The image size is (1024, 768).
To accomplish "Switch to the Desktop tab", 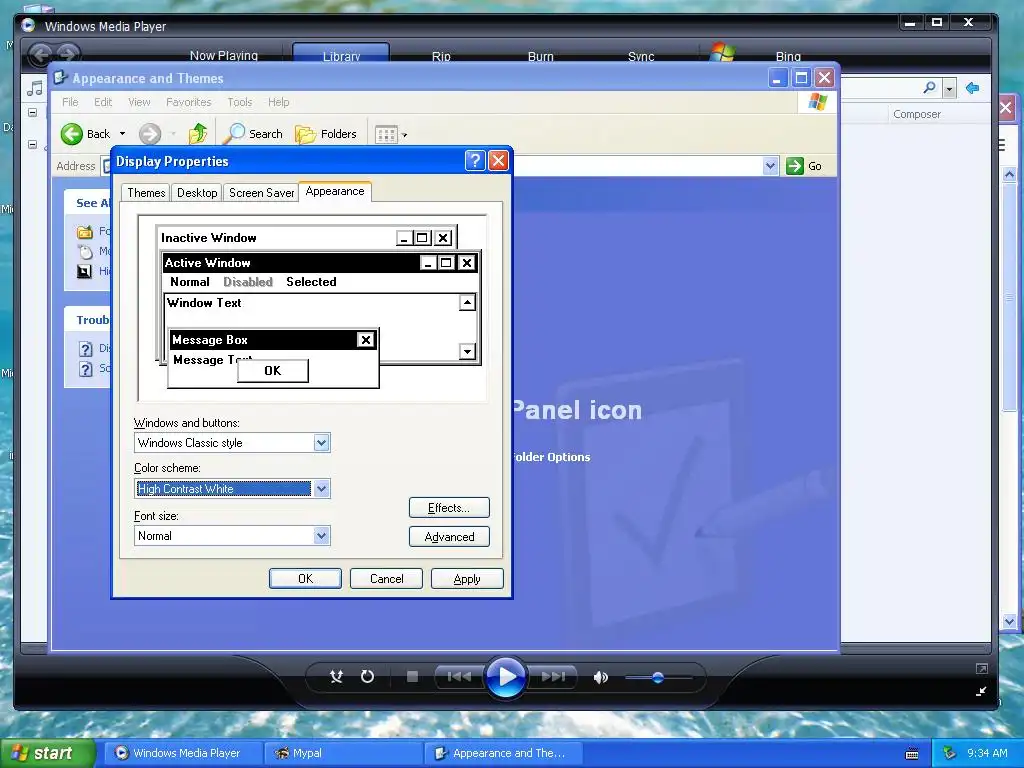I will pos(197,193).
